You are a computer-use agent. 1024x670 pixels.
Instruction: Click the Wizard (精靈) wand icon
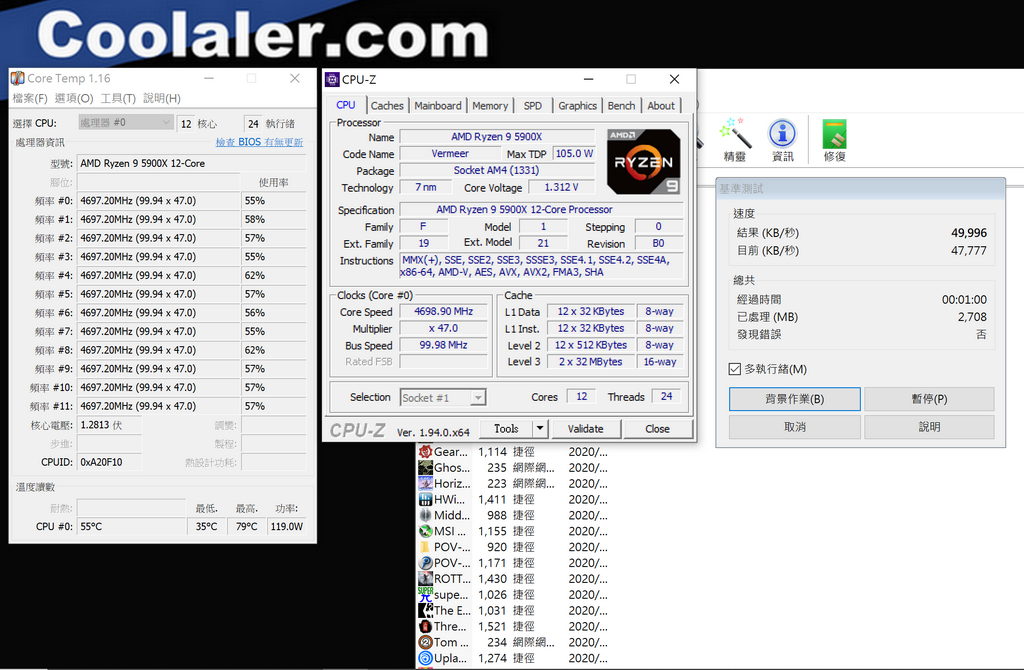(734, 133)
